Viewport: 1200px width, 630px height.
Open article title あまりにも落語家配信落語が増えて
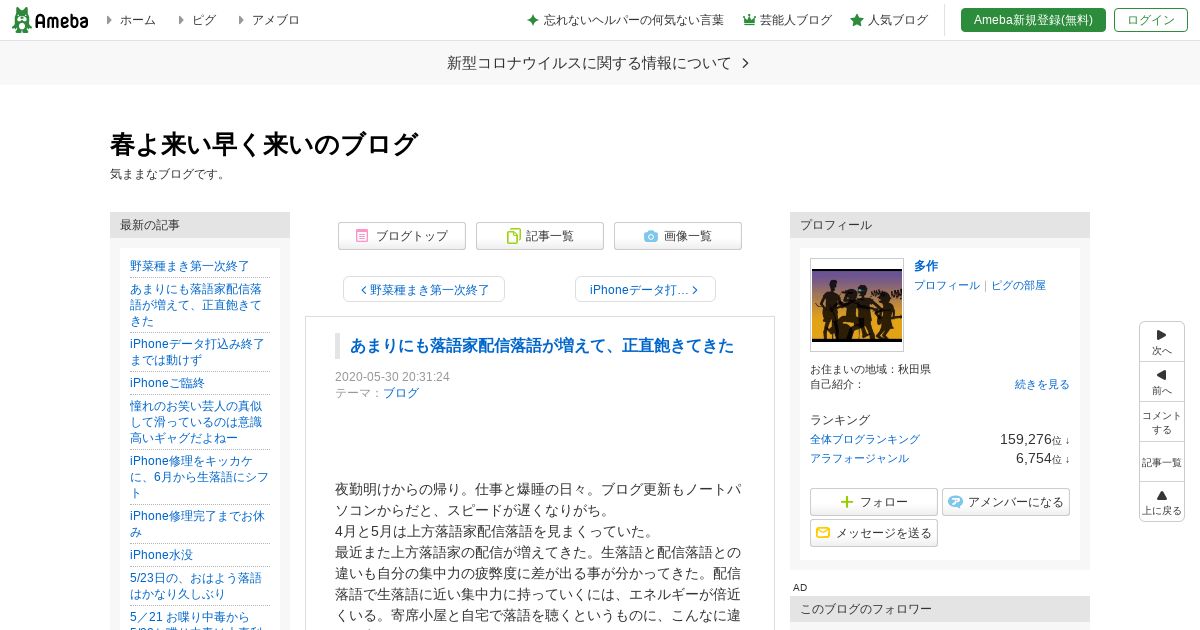click(541, 346)
